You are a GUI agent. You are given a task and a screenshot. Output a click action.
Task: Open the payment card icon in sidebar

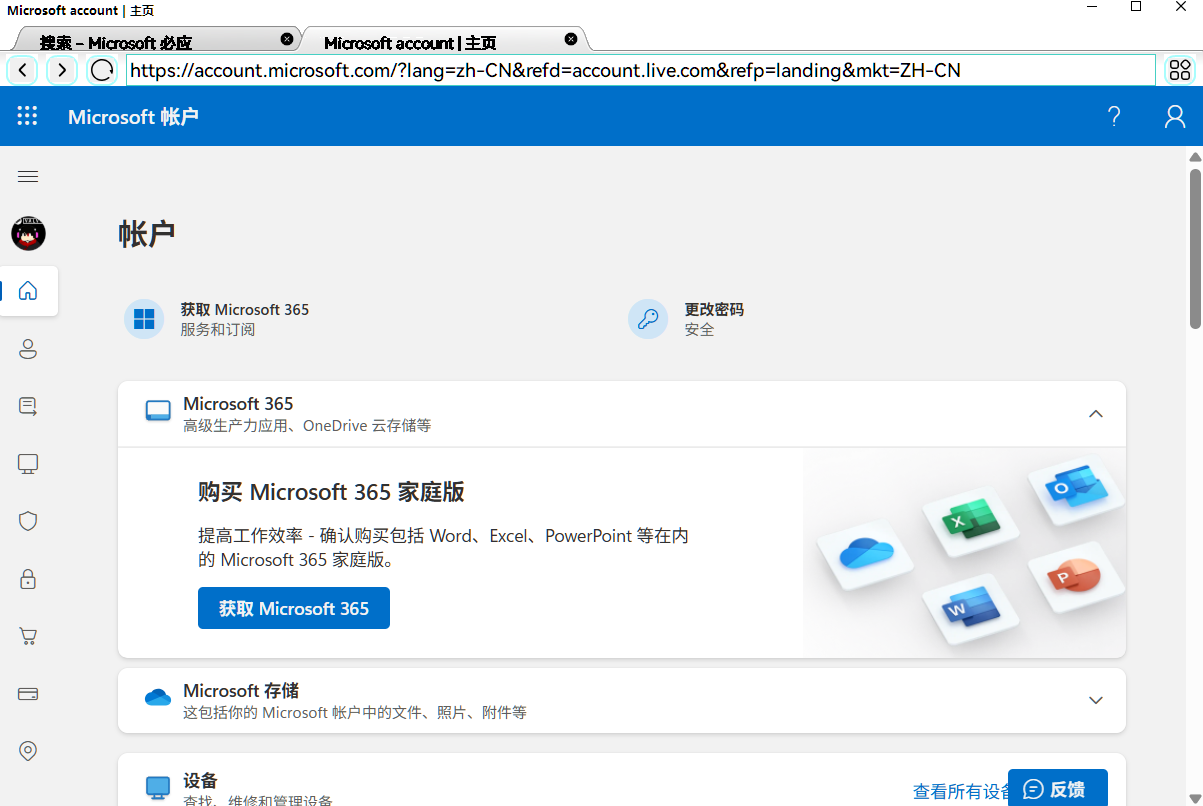click(x=28, y=694)
